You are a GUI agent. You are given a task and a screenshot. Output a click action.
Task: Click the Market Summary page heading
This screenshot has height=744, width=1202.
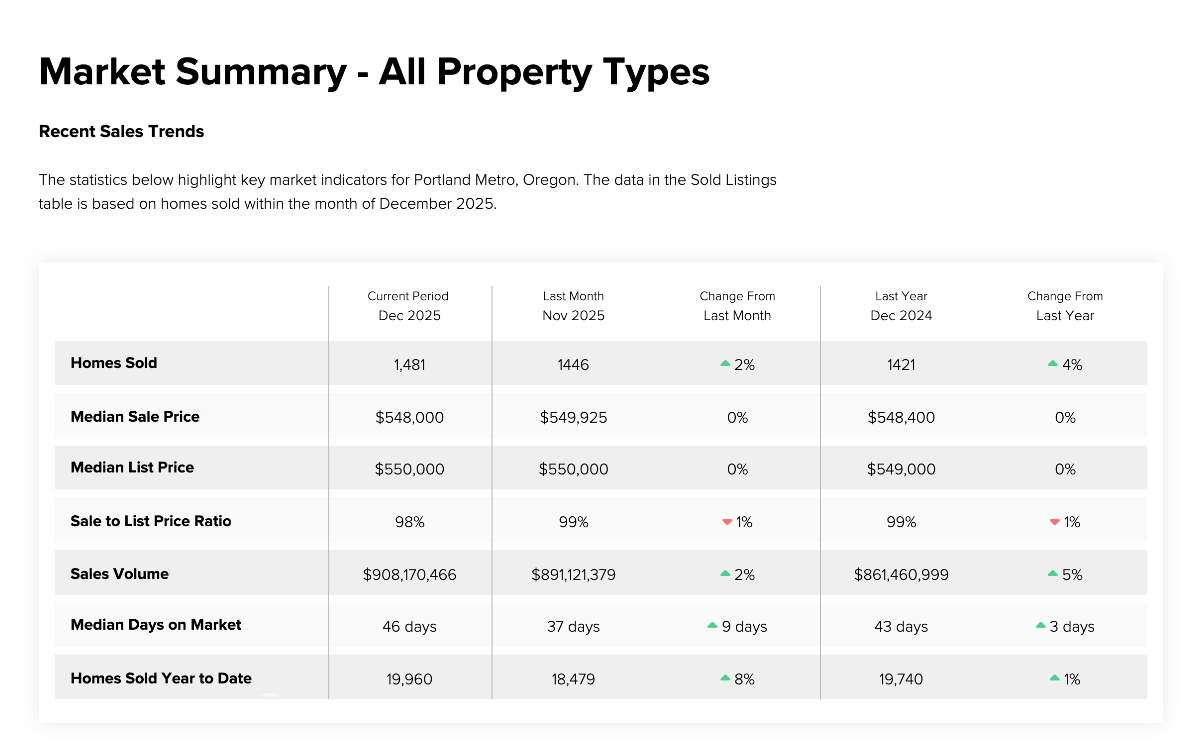point(374,73)
